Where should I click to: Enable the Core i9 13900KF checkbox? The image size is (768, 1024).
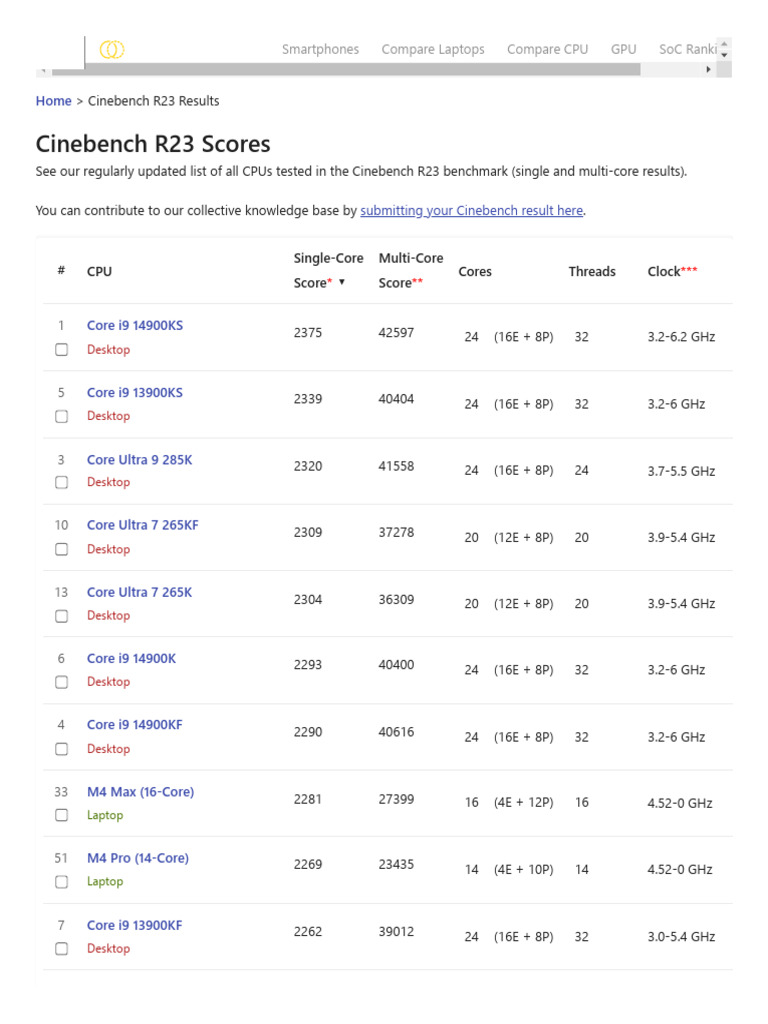coord(62,948)
